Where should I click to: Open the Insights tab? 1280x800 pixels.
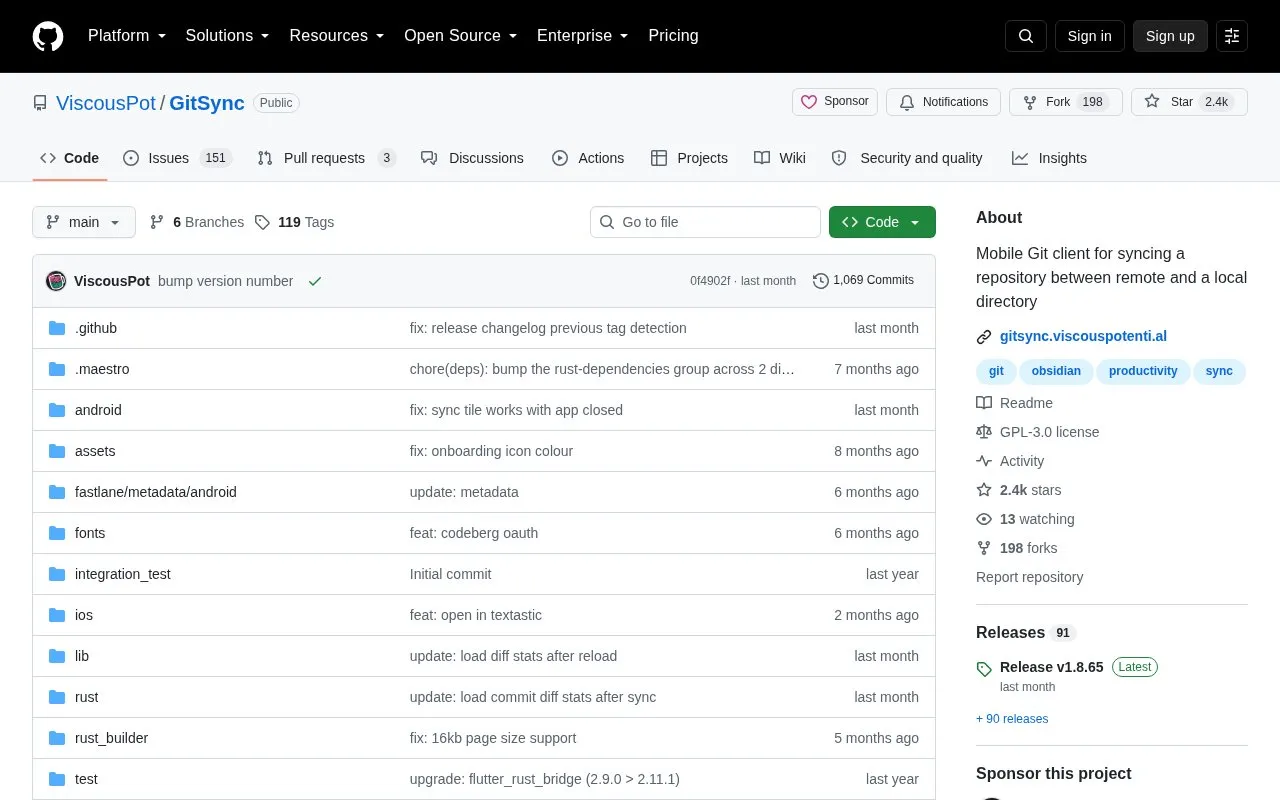coord(1049,158)
